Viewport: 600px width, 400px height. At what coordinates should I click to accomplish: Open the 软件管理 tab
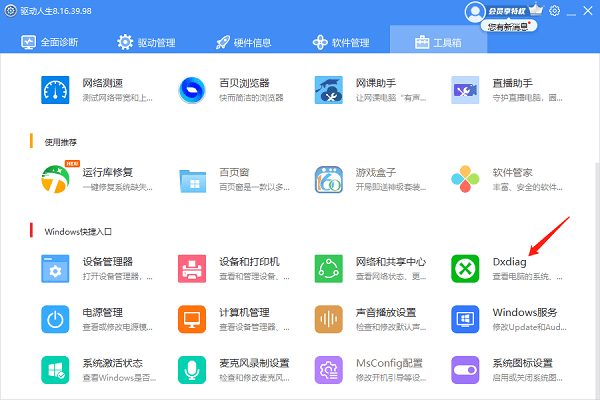(x=341, y=42)
